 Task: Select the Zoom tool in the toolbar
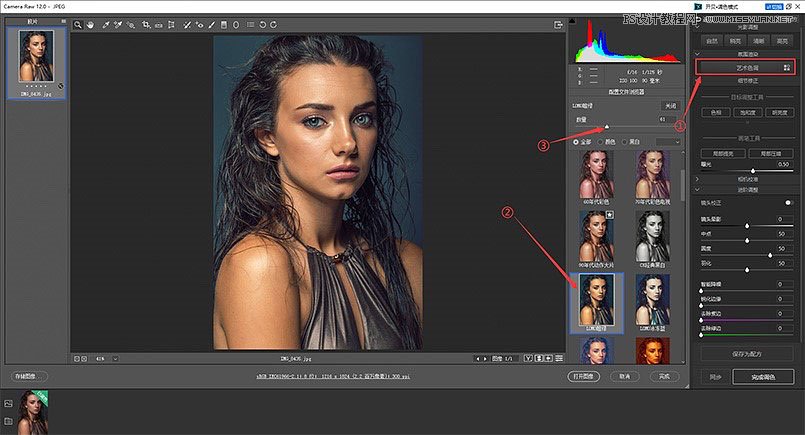[x=77, y=23]
